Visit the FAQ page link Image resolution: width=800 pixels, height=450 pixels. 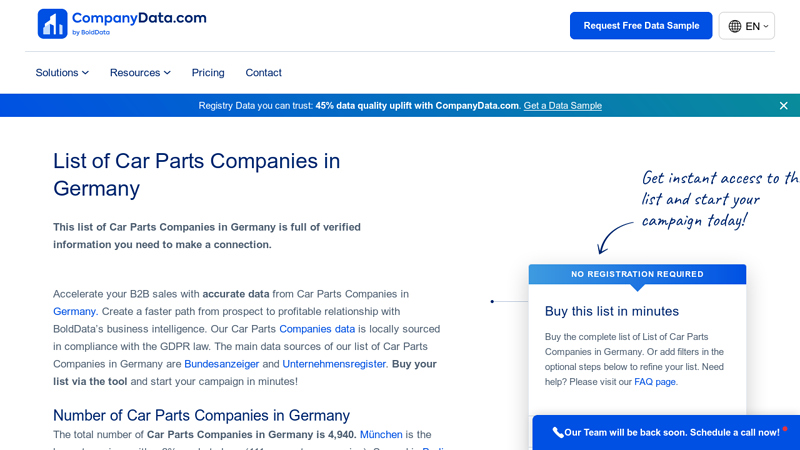[655, 382]
